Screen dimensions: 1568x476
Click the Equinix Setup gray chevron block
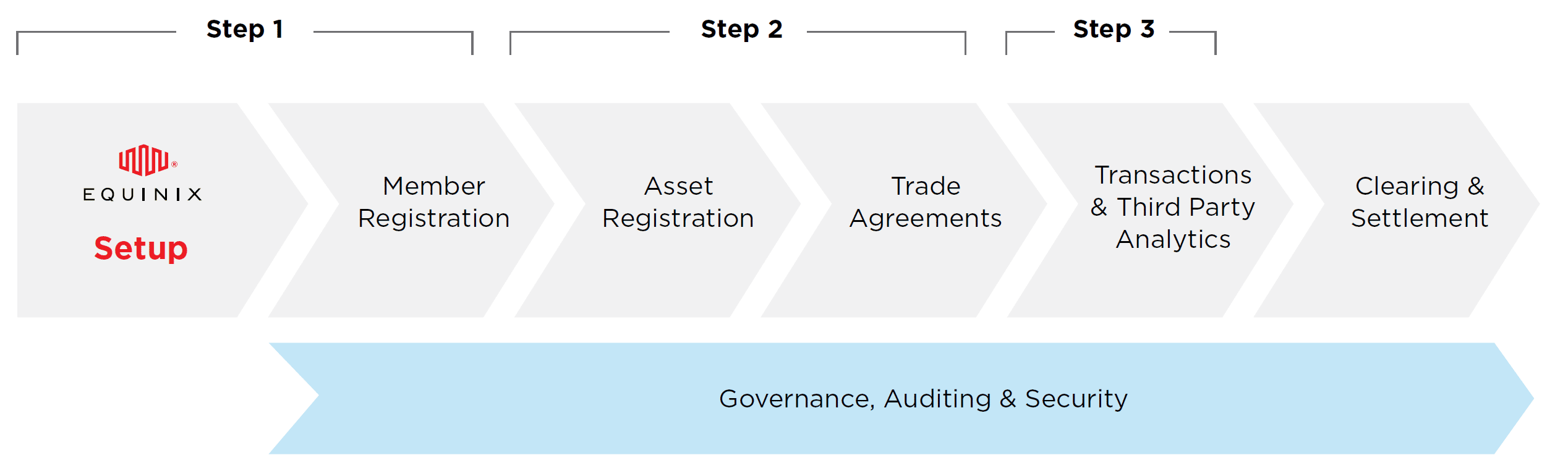162,210
